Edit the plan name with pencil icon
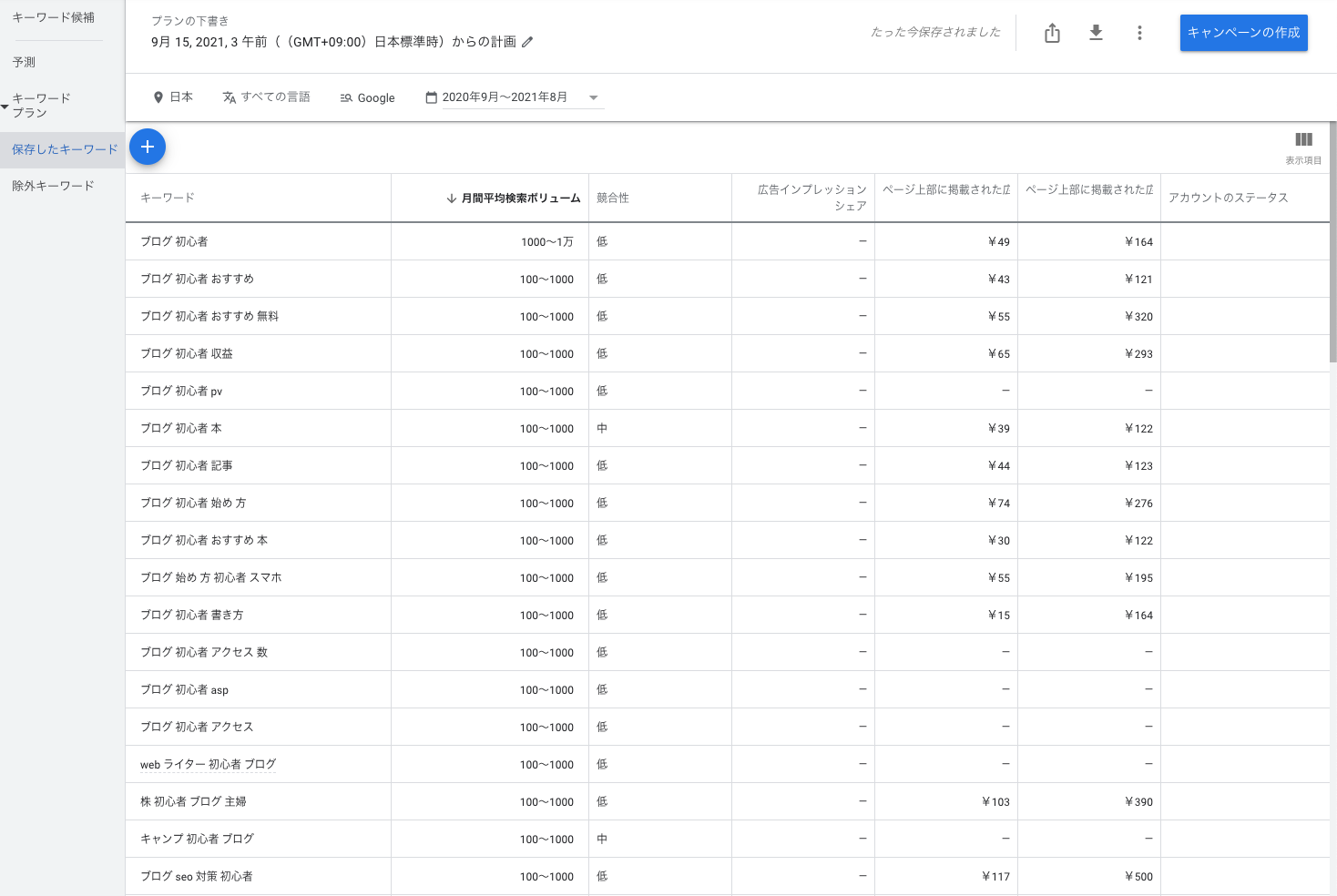The height and width of the screenshot is (896, 1337). pos(527,42)
